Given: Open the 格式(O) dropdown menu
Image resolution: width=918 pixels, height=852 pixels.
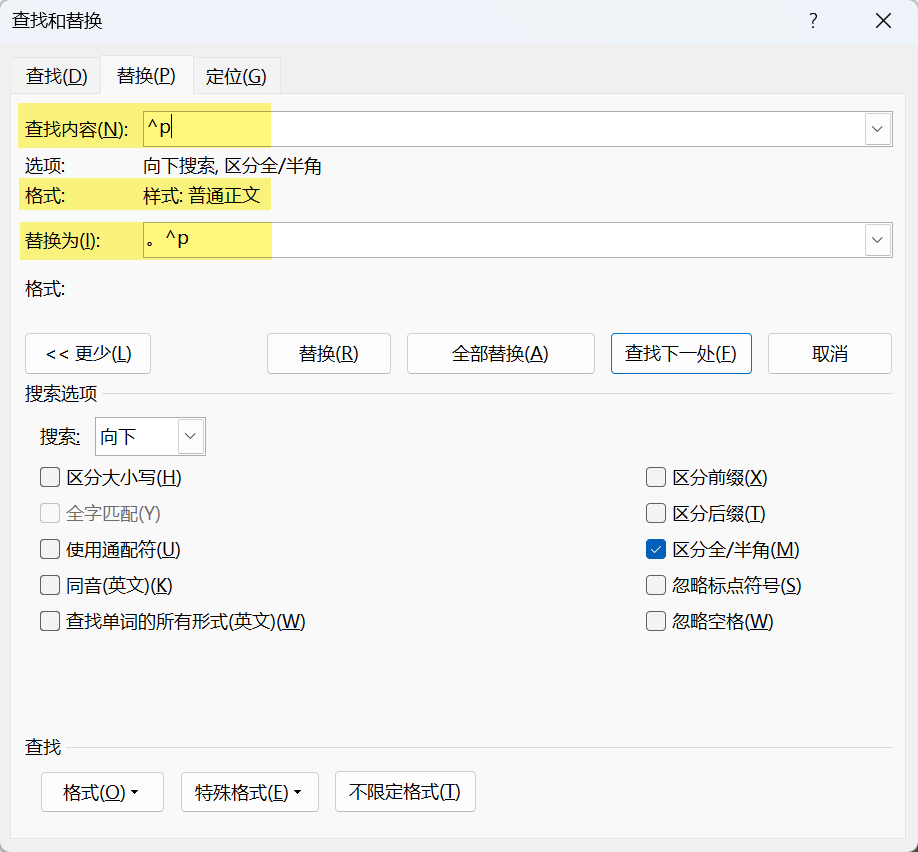Looking at the screenshot, I should (x=102, y=792).
